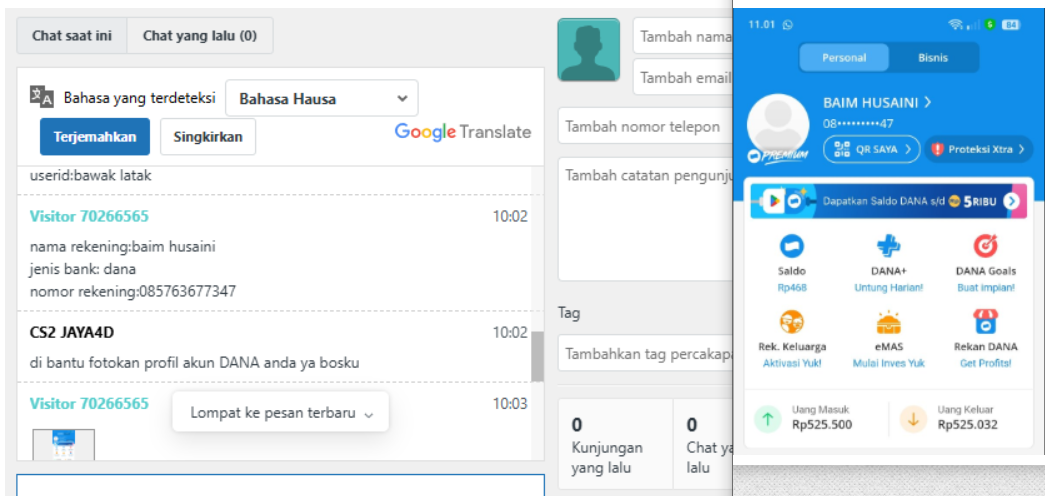Click the Dapatkan Saldo DANA promo banner
Viewport: 1045px width, 496px height.
click(888, 201)
